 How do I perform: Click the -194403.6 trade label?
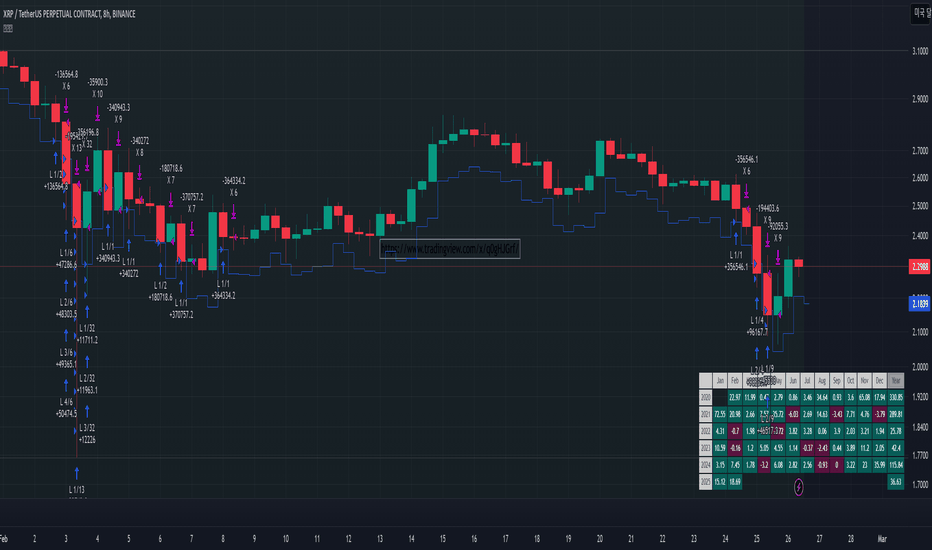(767, 209)
